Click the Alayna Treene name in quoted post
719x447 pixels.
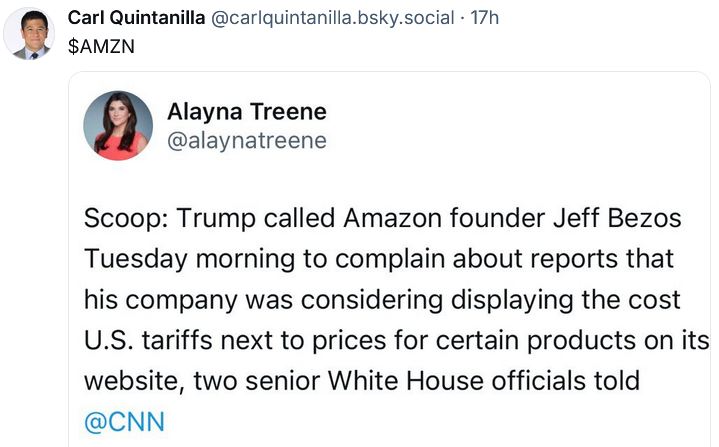point(247,111)
